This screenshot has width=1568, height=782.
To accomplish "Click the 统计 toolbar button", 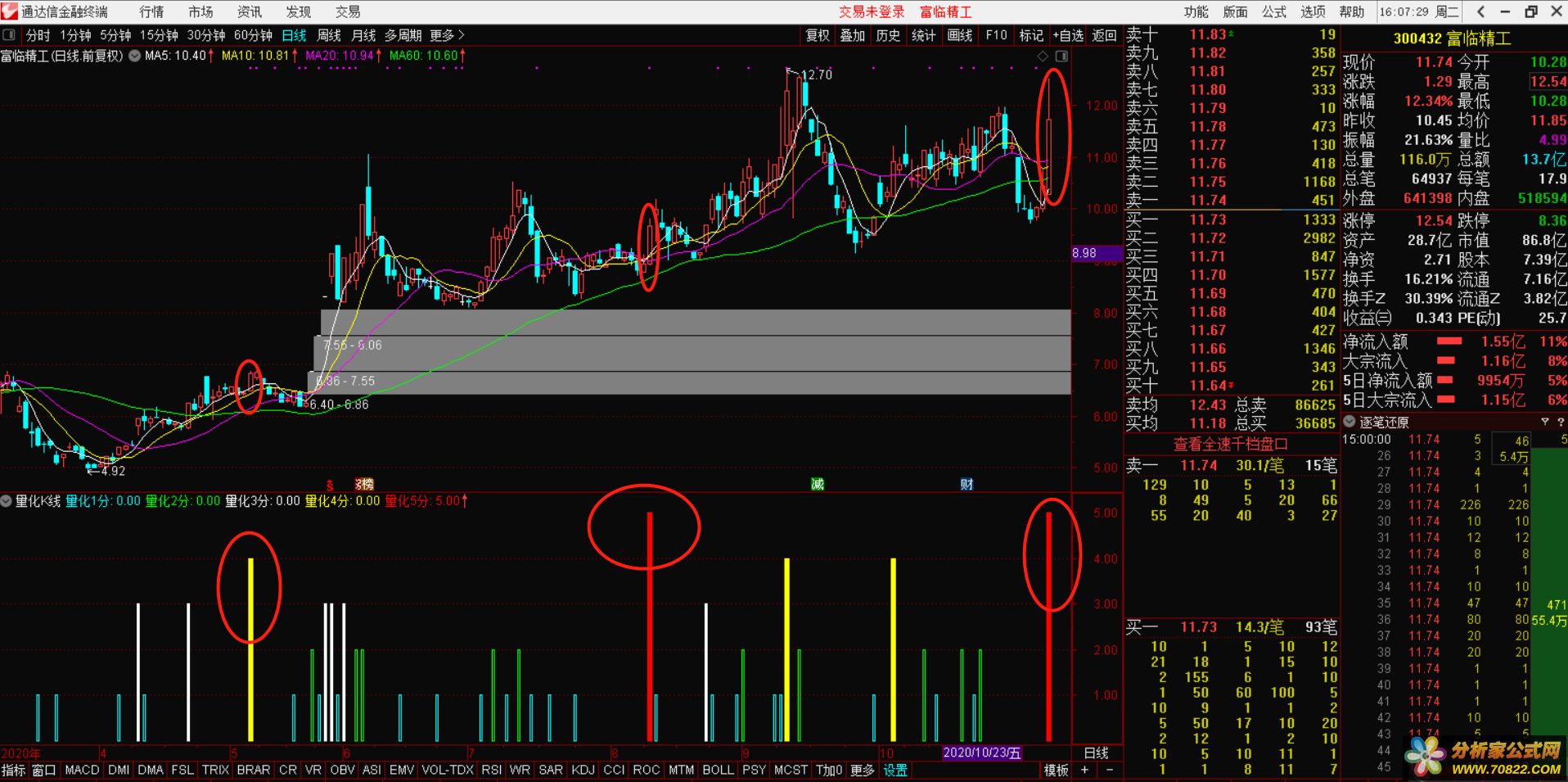I will 923,35.
